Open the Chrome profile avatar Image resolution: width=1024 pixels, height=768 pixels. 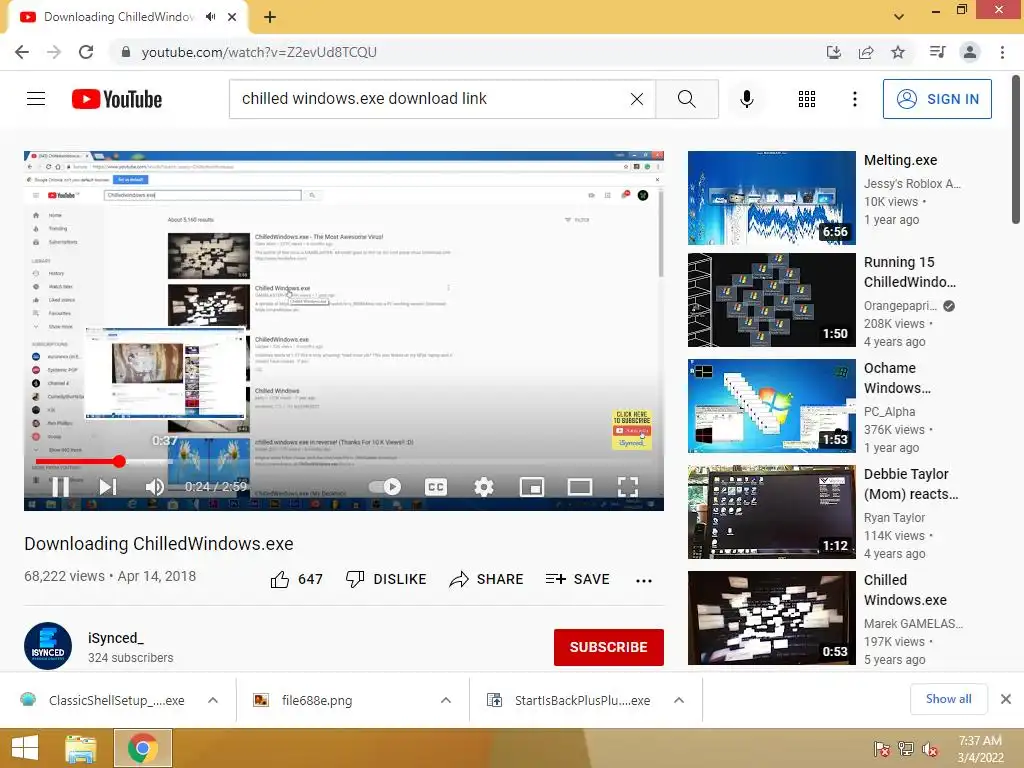pyautogui.click(x=970, y=52)
